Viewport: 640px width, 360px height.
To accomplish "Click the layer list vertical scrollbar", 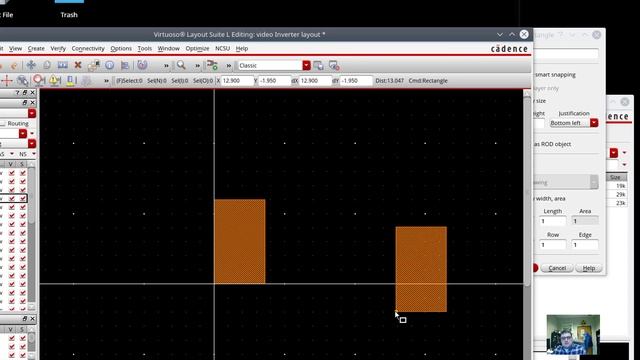I will click(31, 239).
